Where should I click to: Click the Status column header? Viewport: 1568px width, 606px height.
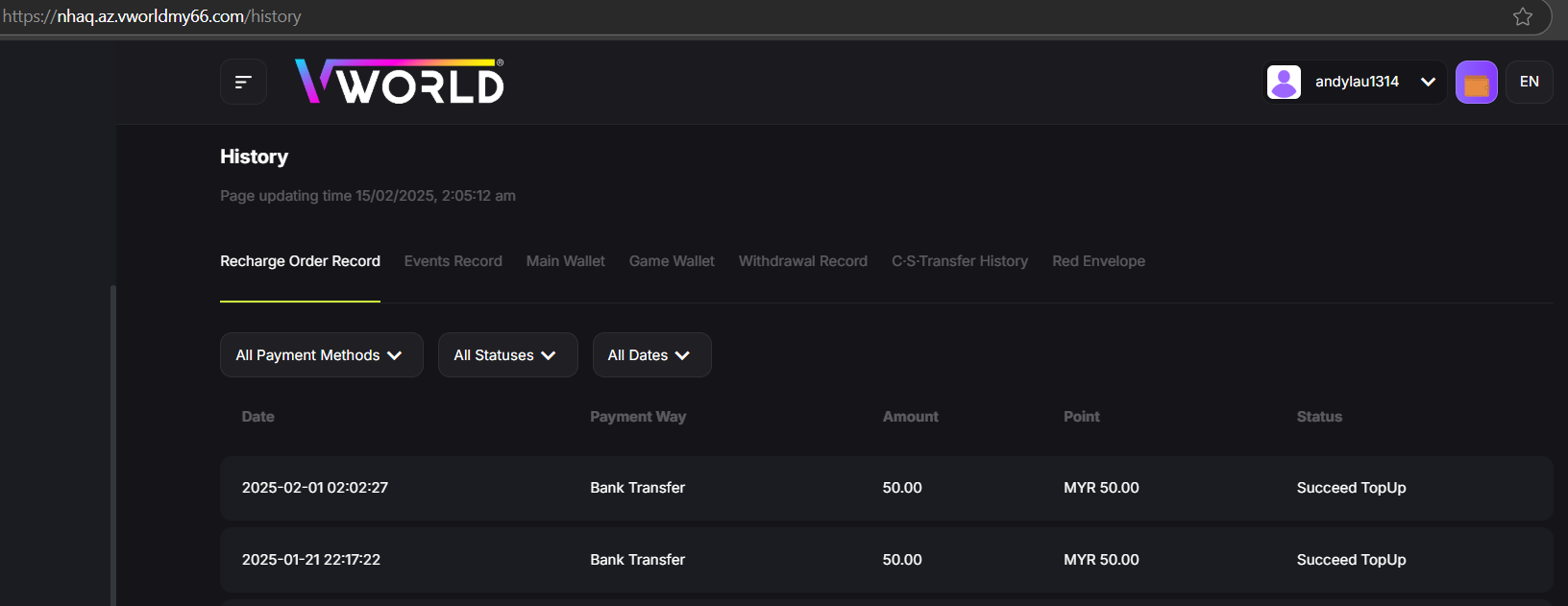[1319, 417]
